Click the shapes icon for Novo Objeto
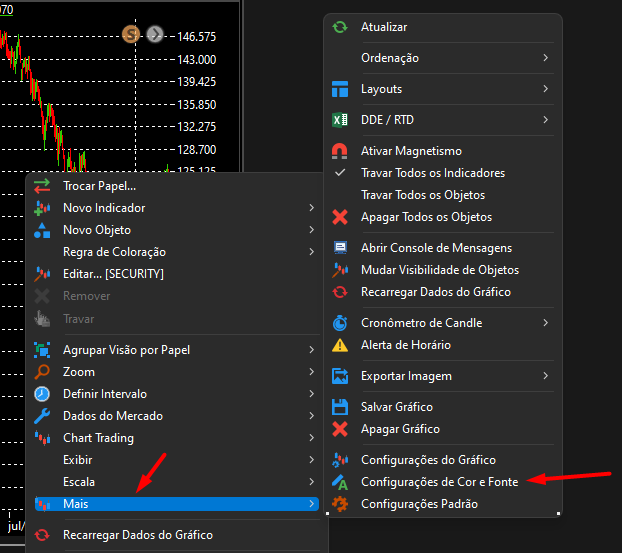 pyautogui.click(x=42, y=230)
